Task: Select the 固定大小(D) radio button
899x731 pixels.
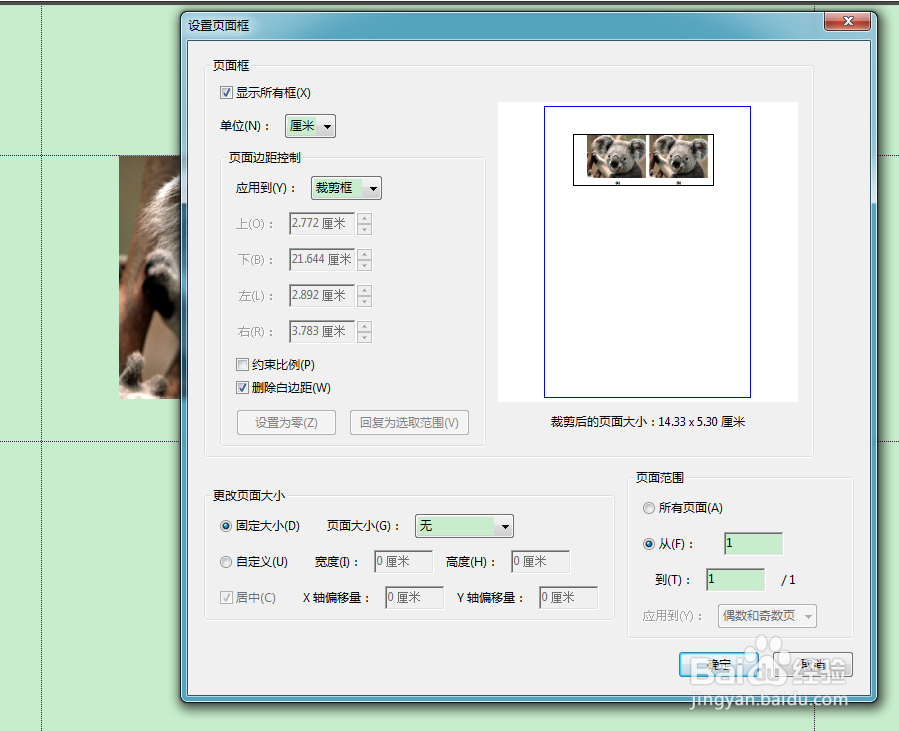Action: (226, 526)
